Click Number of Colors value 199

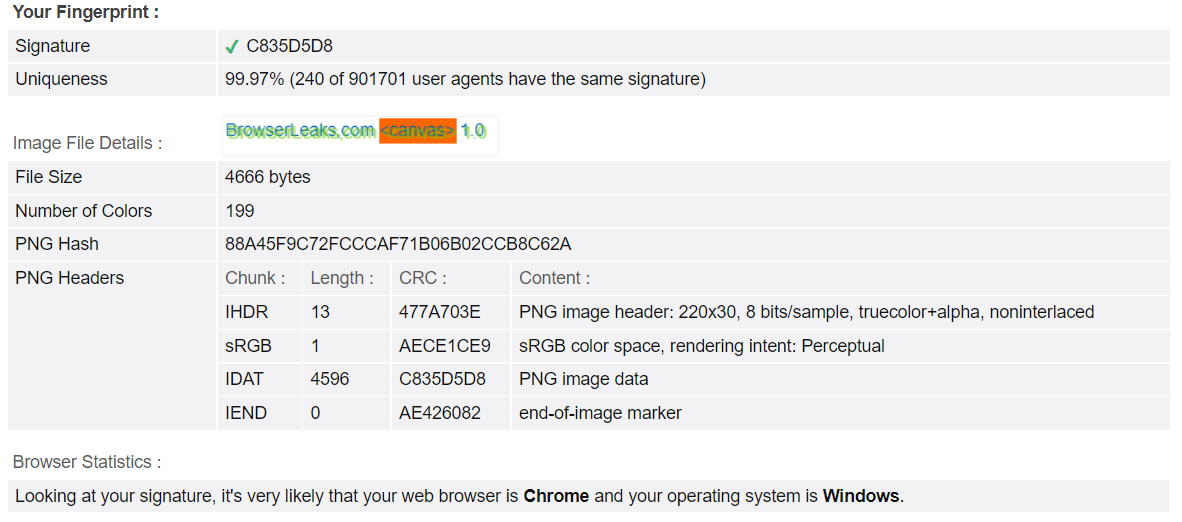[x=240, y=210]
